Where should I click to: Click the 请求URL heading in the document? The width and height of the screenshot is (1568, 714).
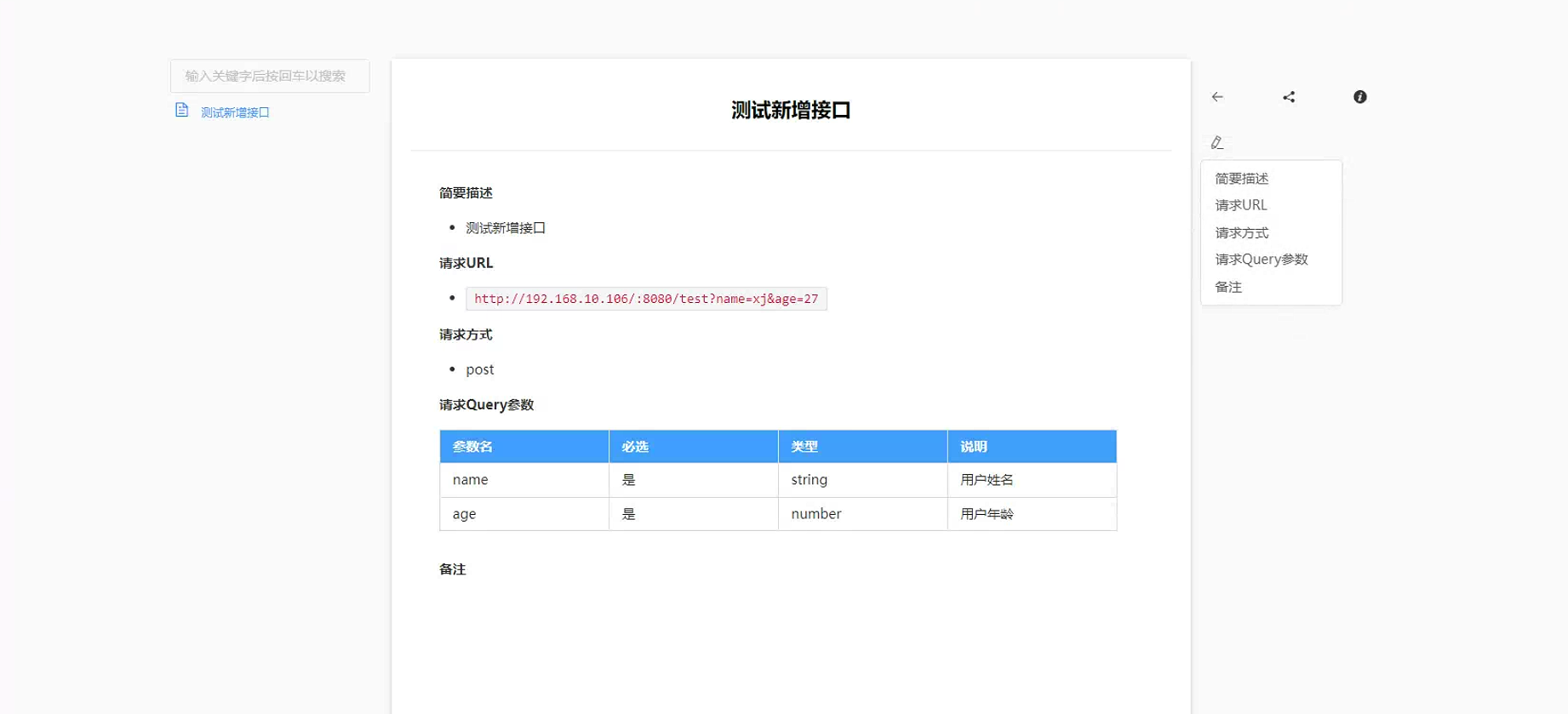(x=466, y=263)
